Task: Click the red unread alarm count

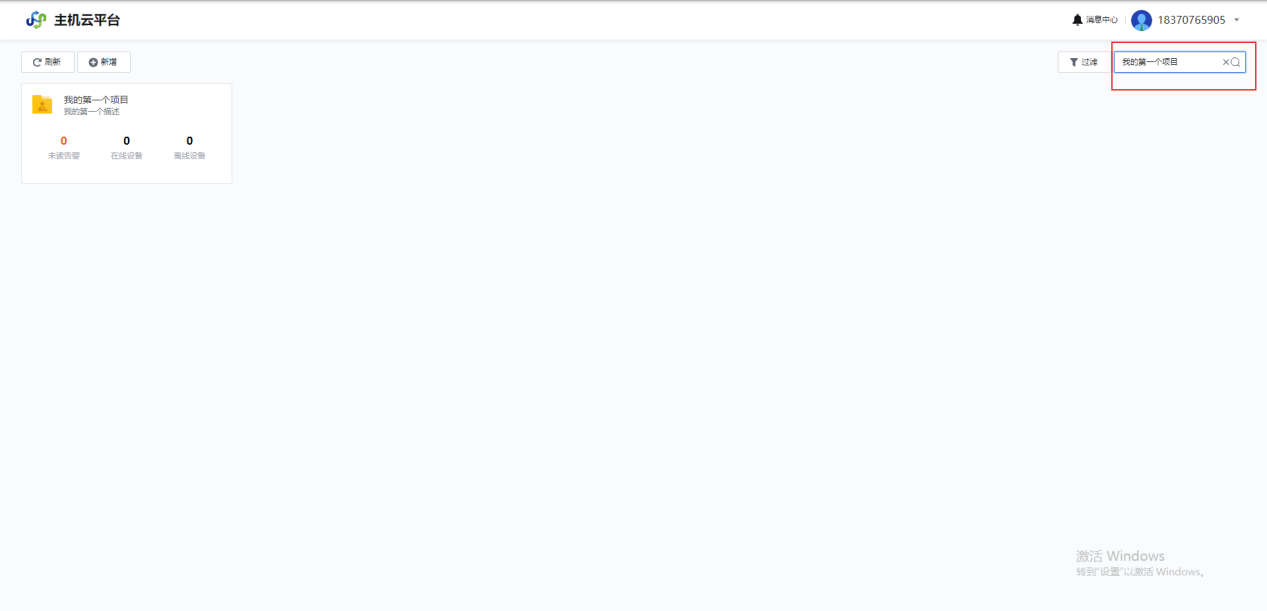Action: (x=64, y=141)
